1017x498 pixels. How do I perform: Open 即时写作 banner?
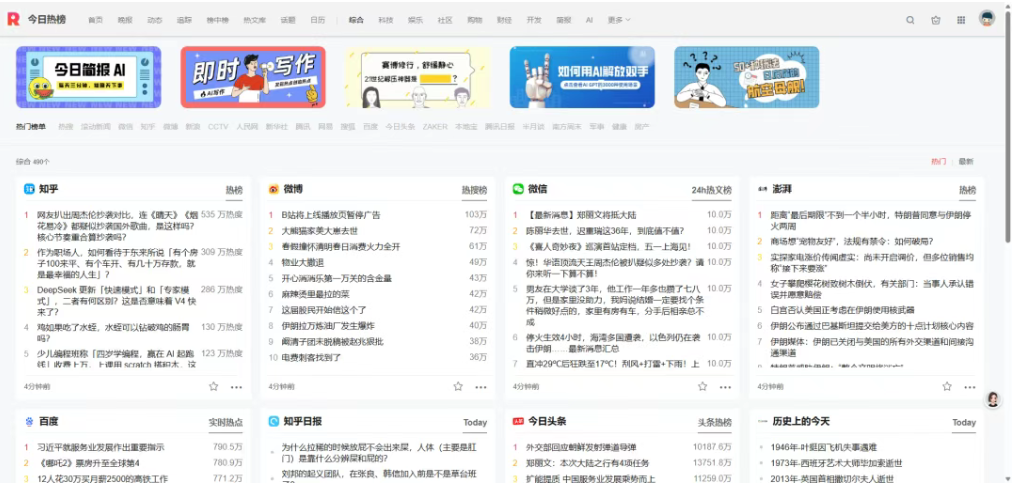[253, 77]
